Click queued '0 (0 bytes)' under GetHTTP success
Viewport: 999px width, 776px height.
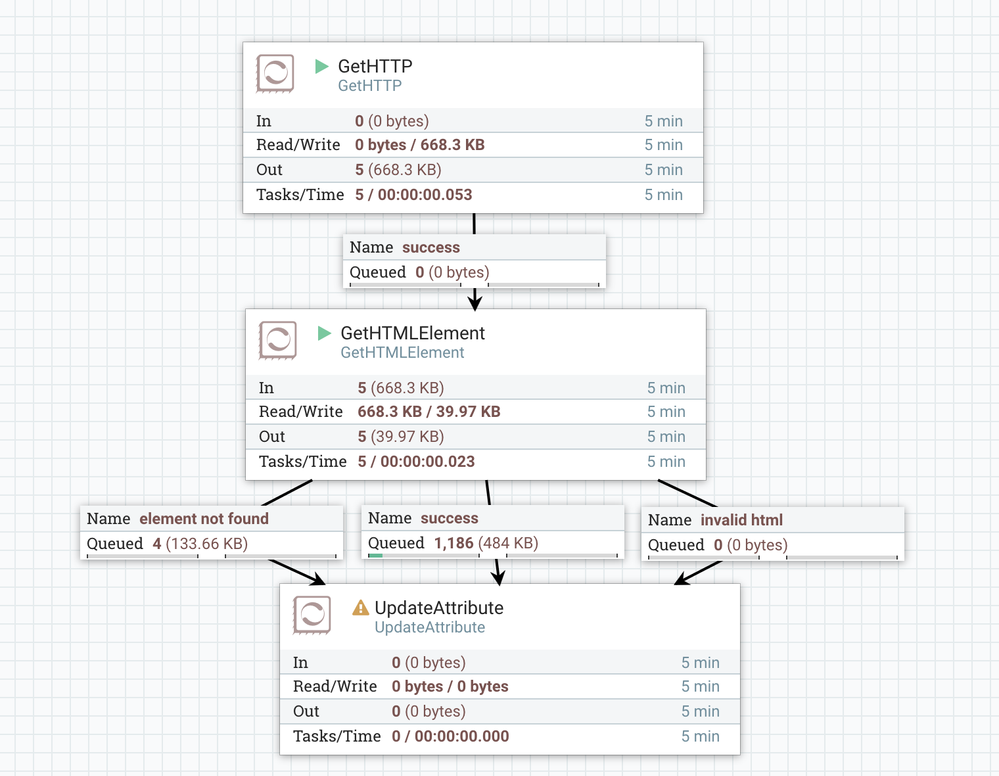point(452,272)
